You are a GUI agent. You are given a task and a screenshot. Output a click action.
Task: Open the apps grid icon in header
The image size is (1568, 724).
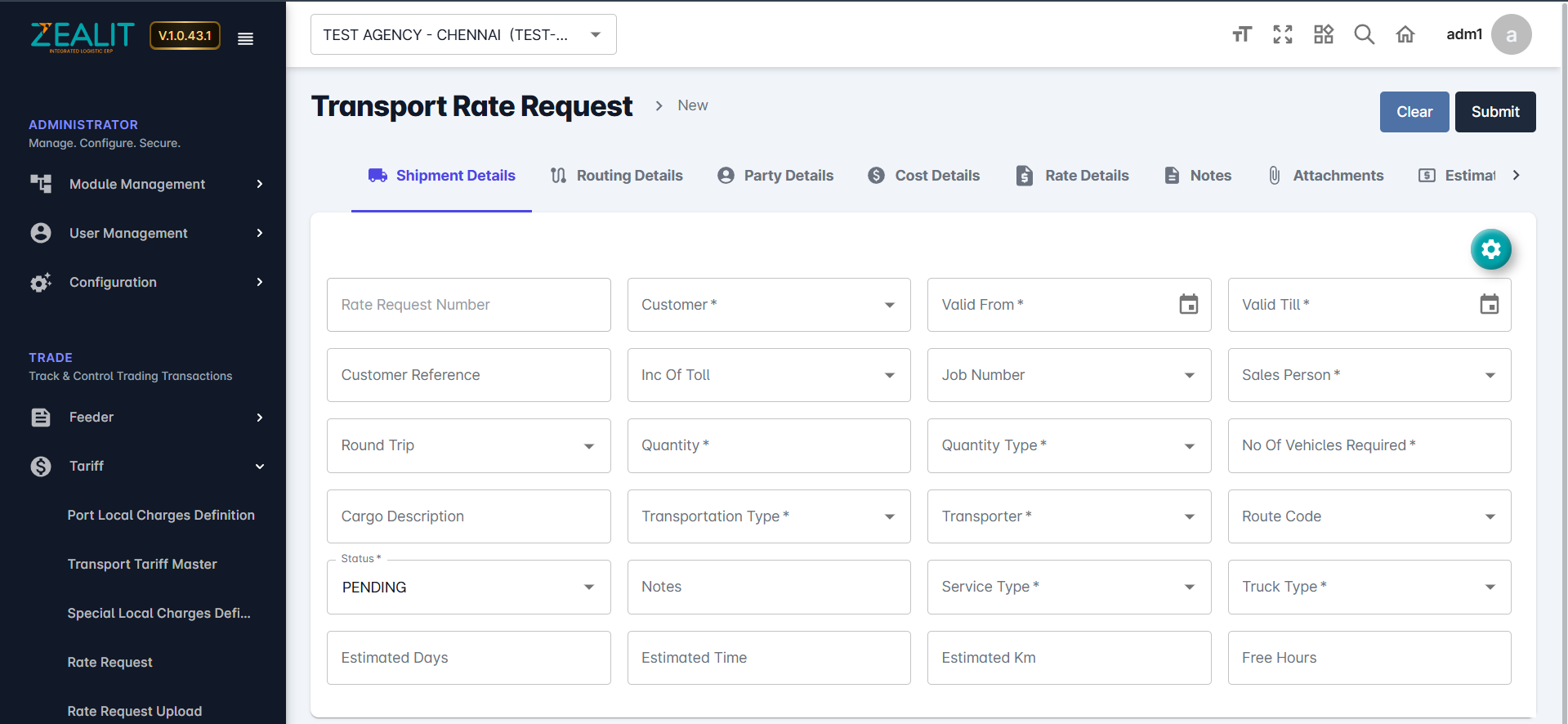1323,34
